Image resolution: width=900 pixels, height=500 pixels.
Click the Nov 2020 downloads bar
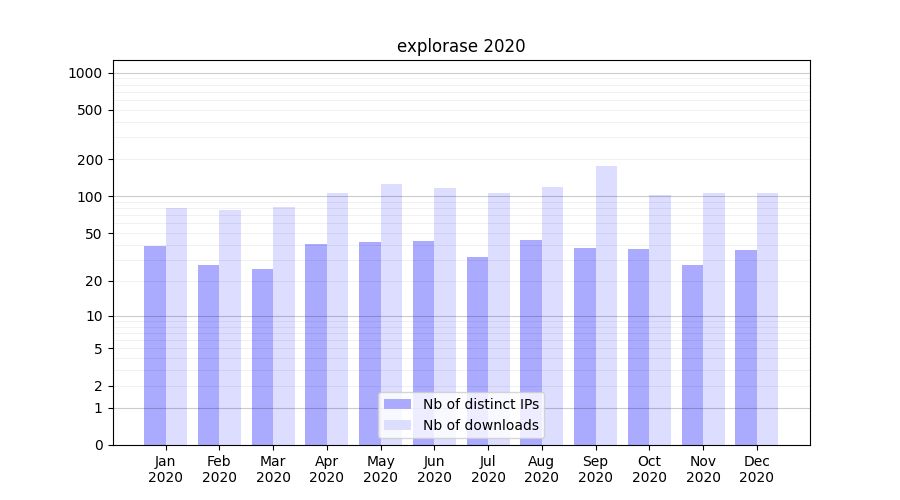713,318
